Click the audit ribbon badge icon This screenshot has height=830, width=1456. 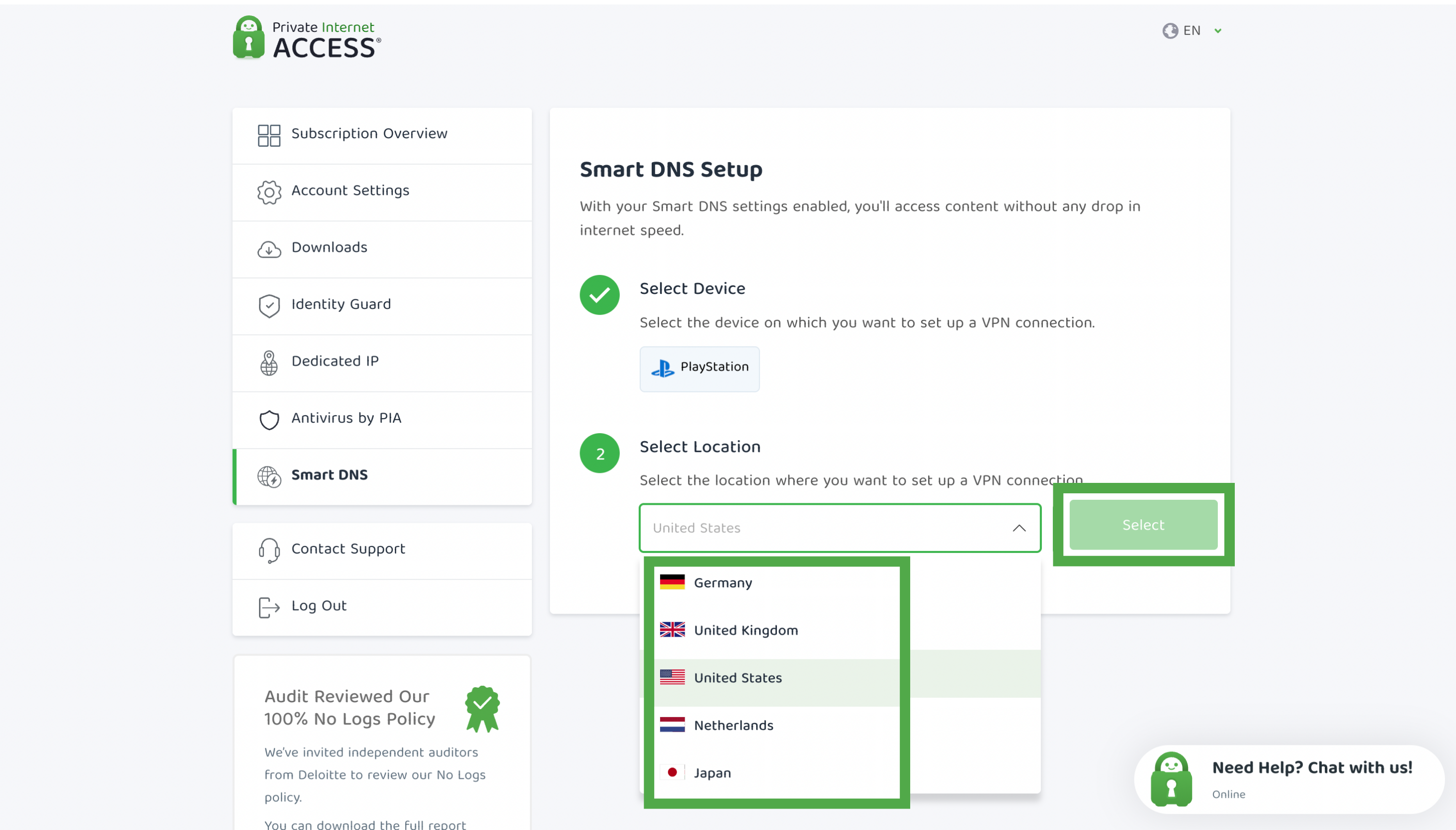pyautogui.click(x=482, y=709)
